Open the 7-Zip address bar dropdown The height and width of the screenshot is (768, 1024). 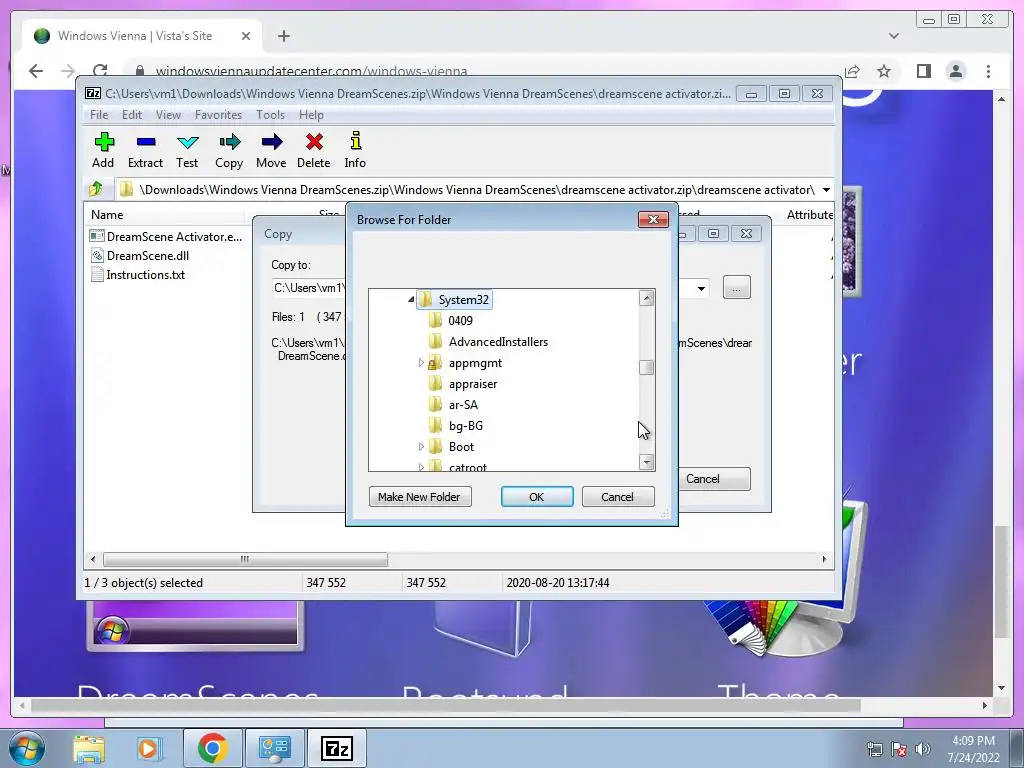(x=826, y=190)
